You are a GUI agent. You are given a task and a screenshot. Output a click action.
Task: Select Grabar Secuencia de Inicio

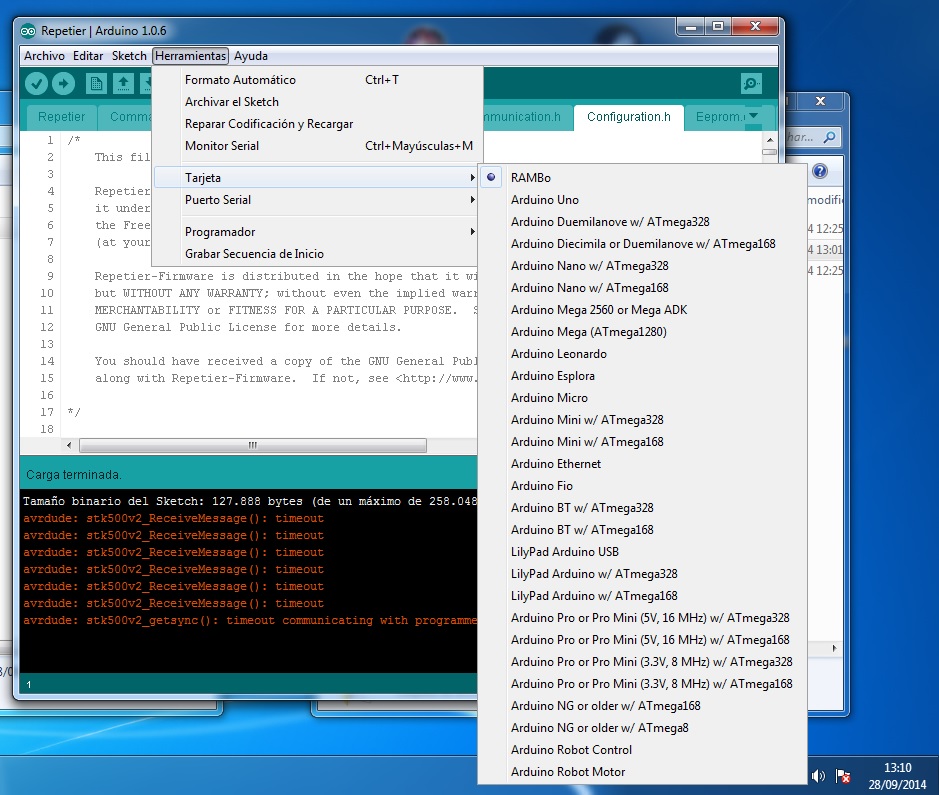[254, 254]
